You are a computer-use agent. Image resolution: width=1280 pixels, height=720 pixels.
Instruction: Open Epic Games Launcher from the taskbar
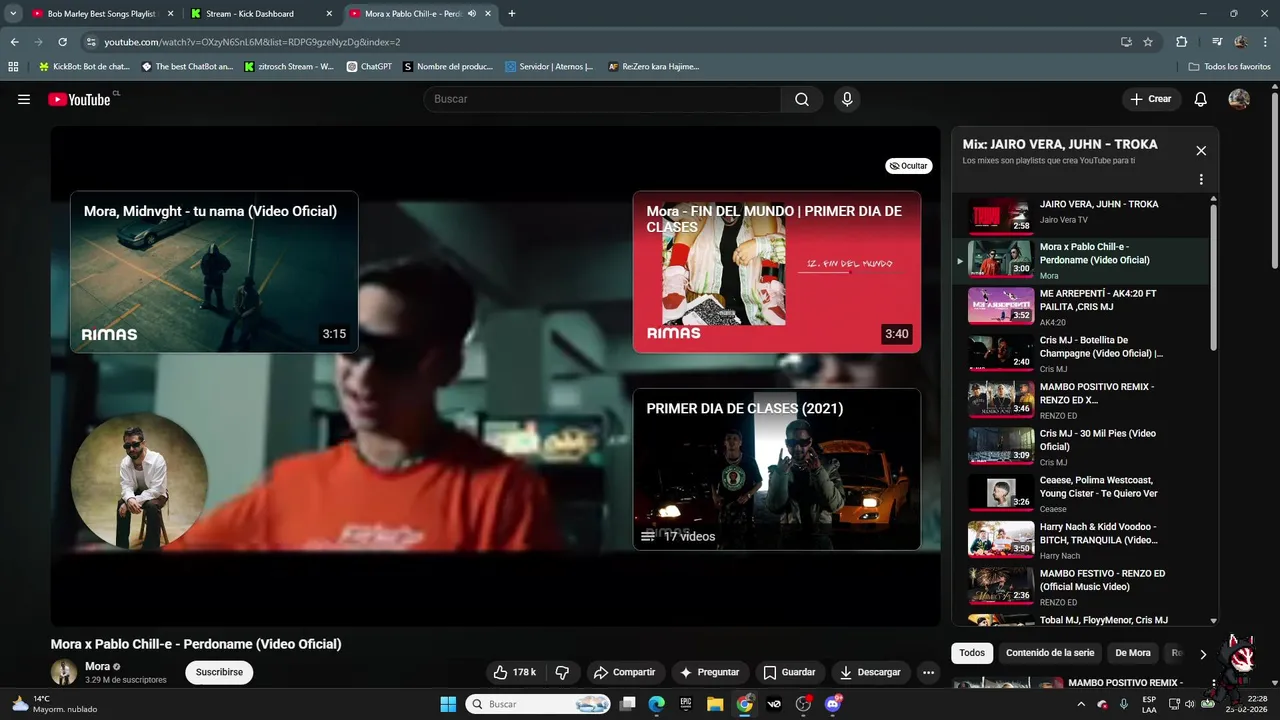(686, 704)
